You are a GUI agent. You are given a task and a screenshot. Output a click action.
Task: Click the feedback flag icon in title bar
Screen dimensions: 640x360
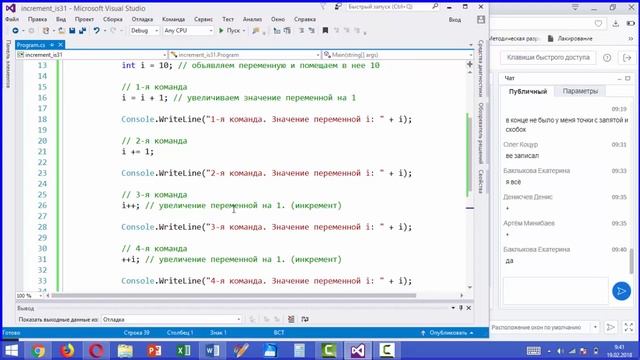(338, 7)
